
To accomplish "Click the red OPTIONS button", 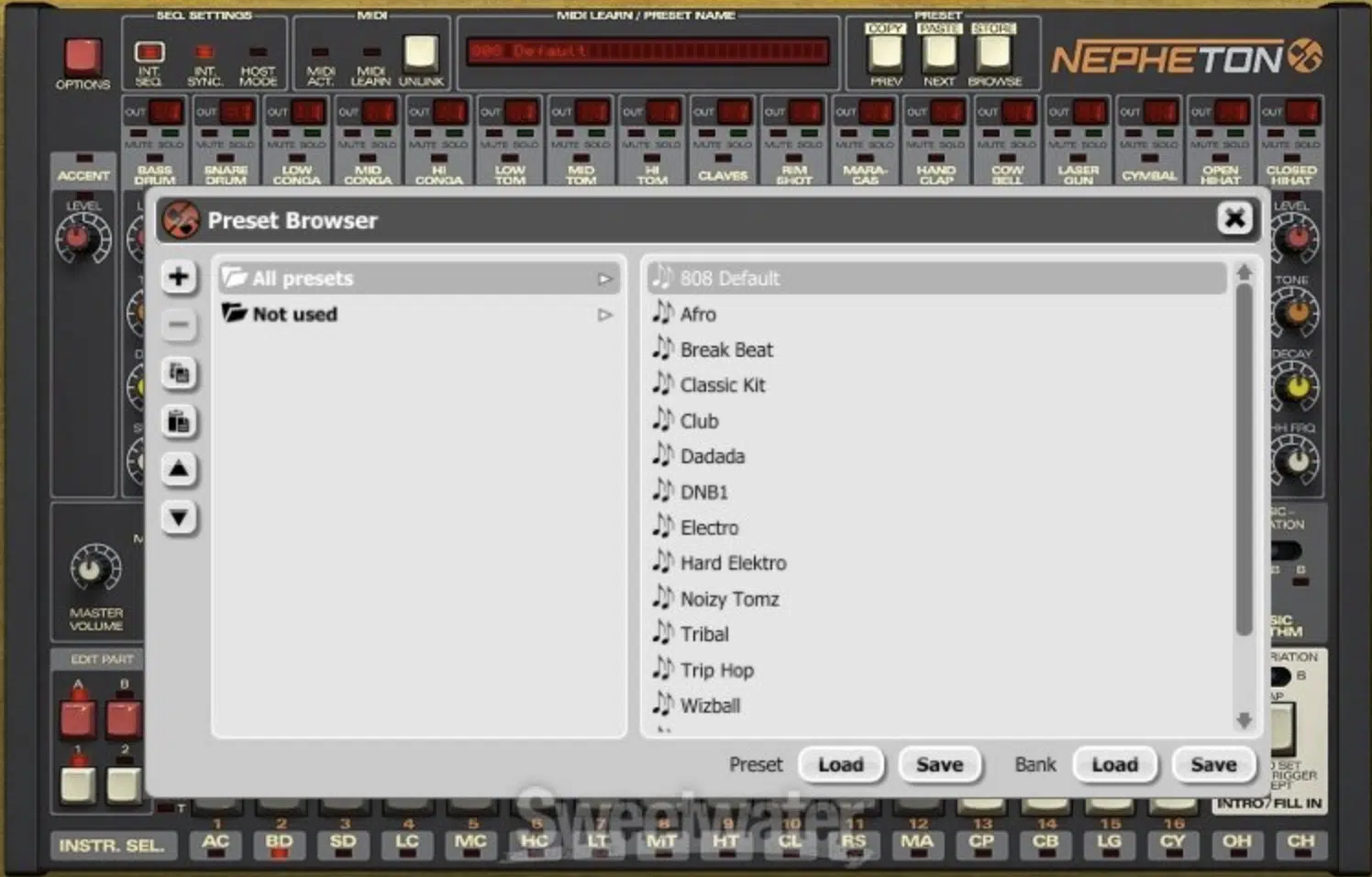I will (83, 55).
